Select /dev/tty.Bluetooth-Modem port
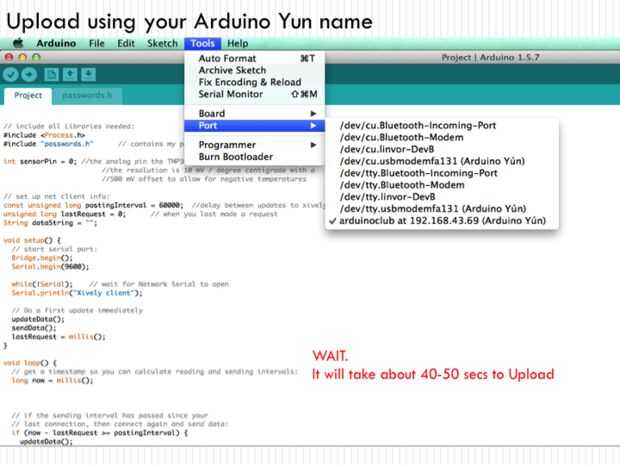This screenshot has width=620, height=465. point(442,185)
